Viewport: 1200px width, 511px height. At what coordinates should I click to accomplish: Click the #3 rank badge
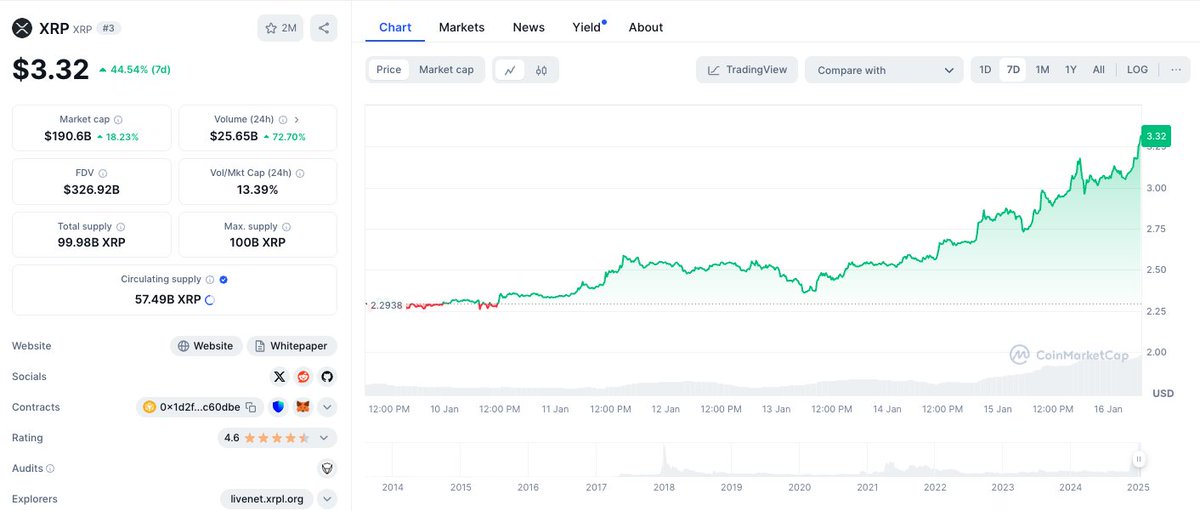[x=109, y=28]
